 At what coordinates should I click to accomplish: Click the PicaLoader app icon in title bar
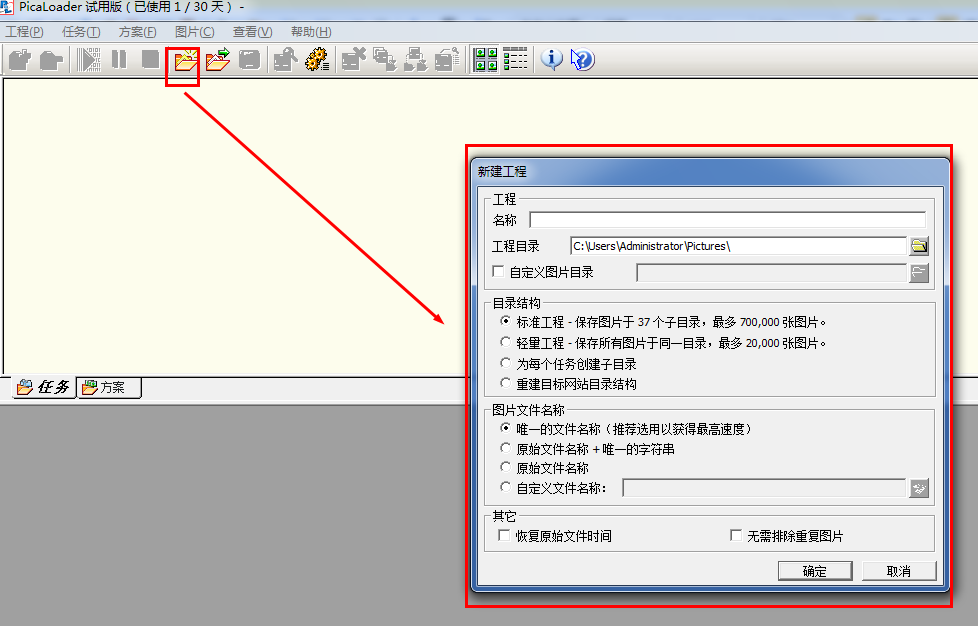pos(6,7)
